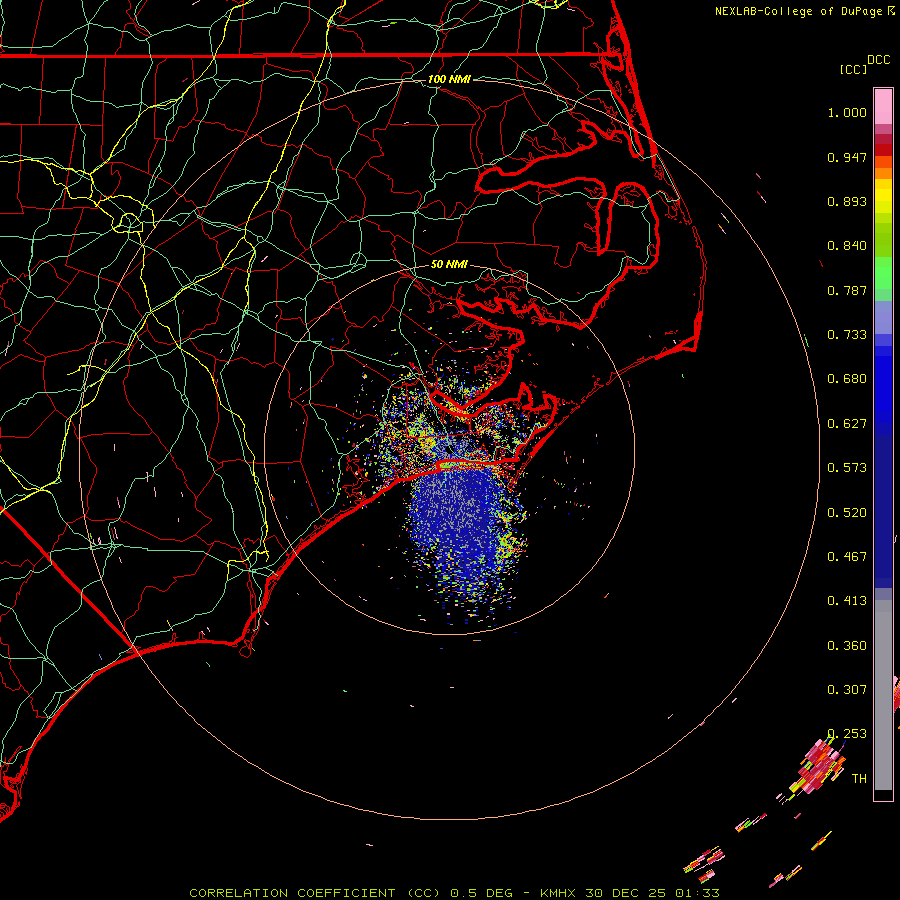Click the 0.467 legend value

coord(847,557)
